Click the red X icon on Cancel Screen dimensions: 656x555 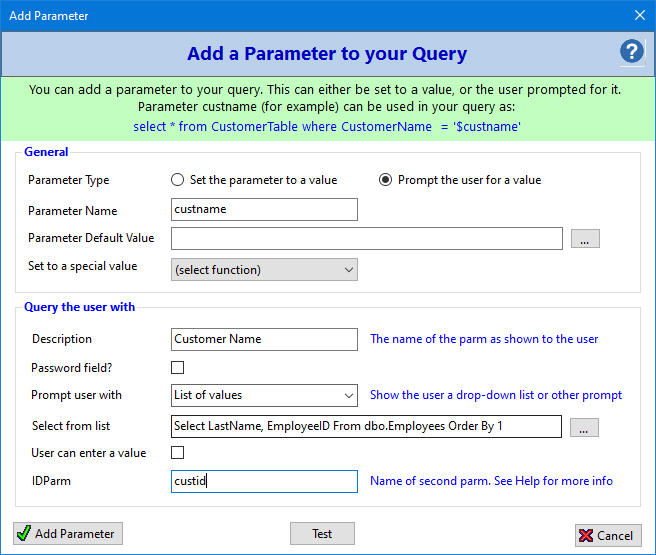click(x=586, y=535)
